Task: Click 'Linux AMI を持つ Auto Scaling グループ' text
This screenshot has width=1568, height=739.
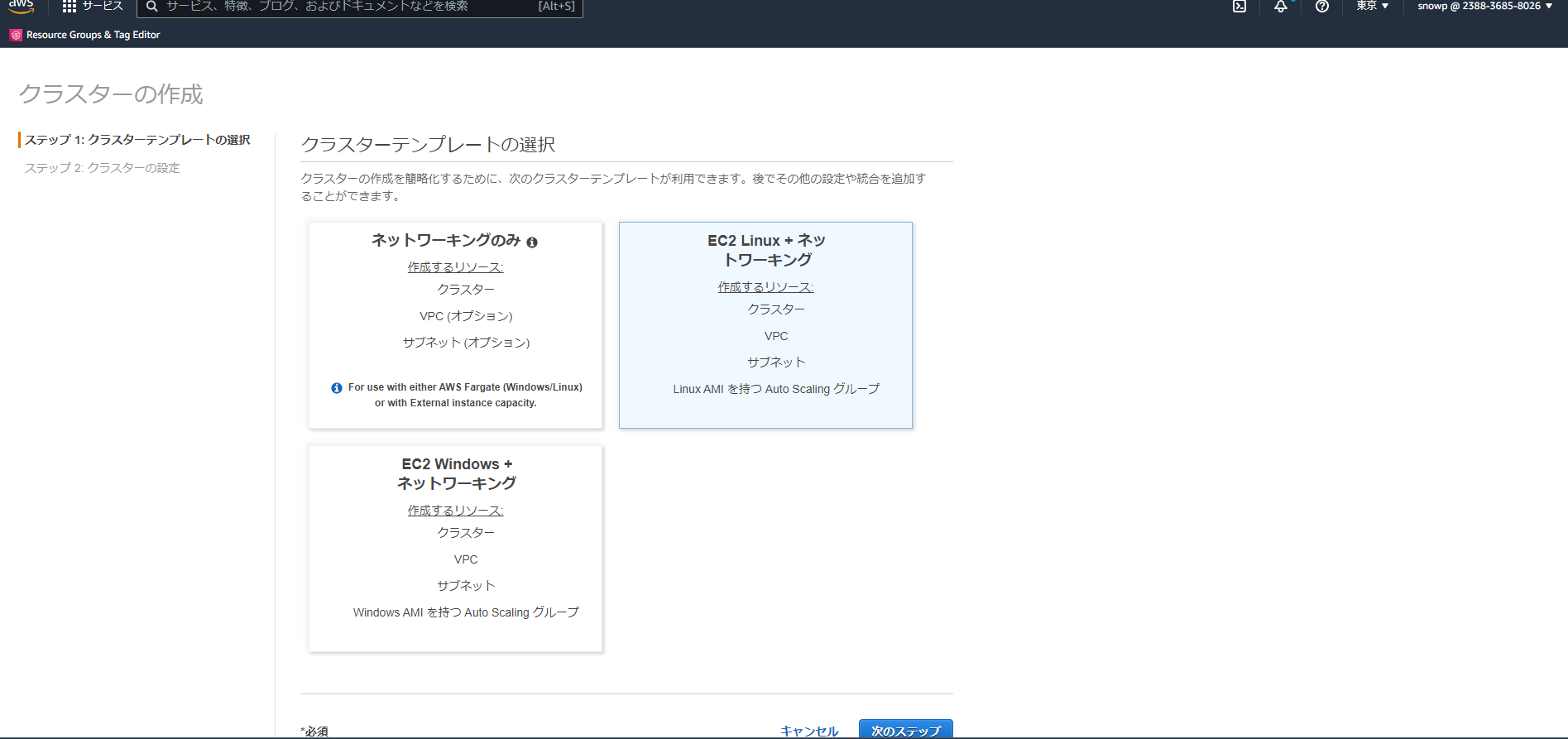Action: point(776,389)
